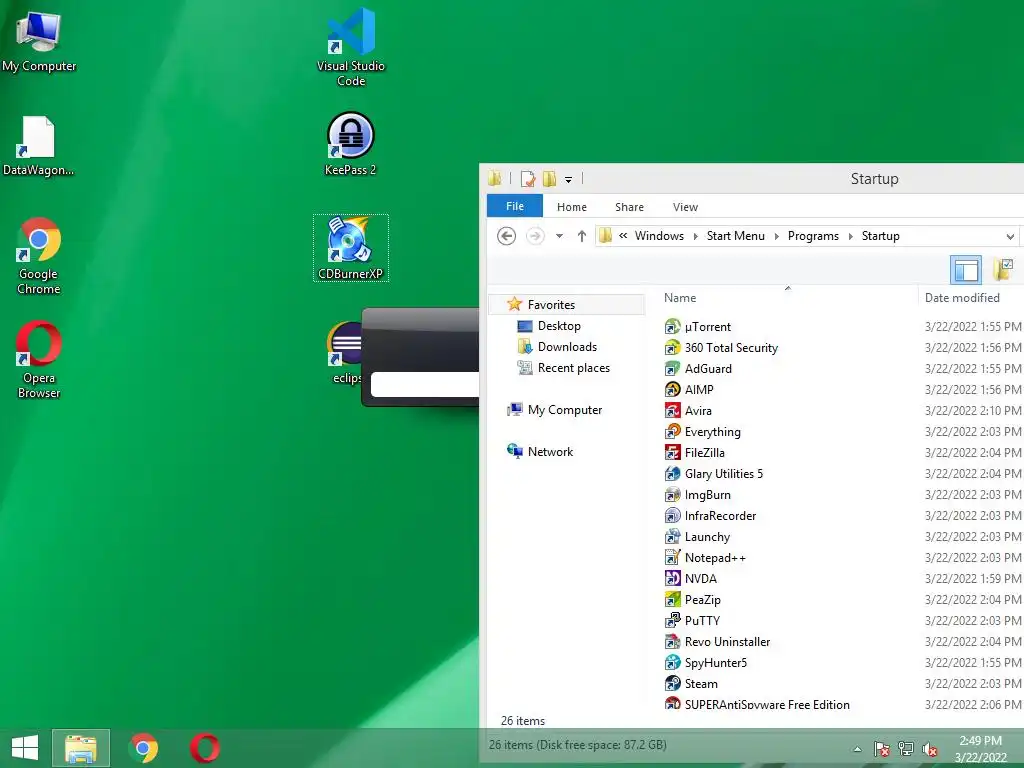Go up one folder level
Screen dimensions: 1024x768
tap(581, 236)
